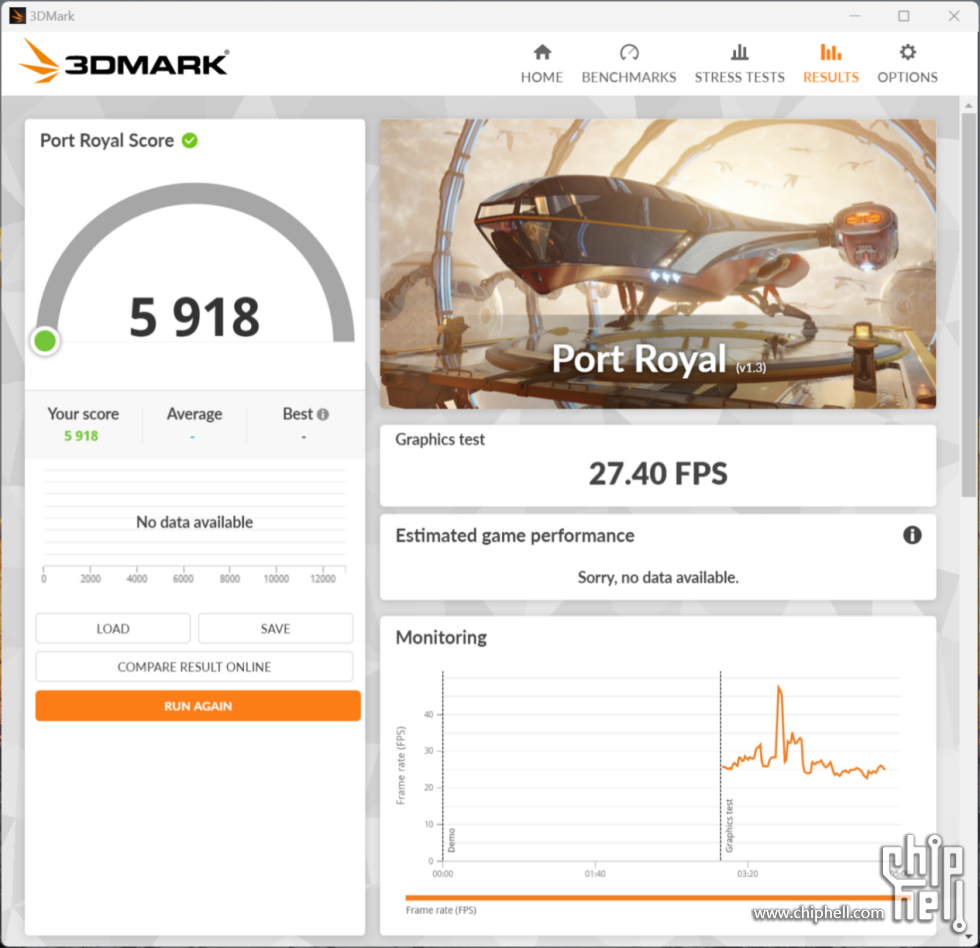
Task: Click the Benchmarks gauge icon
Action: [x=629, y=52]
